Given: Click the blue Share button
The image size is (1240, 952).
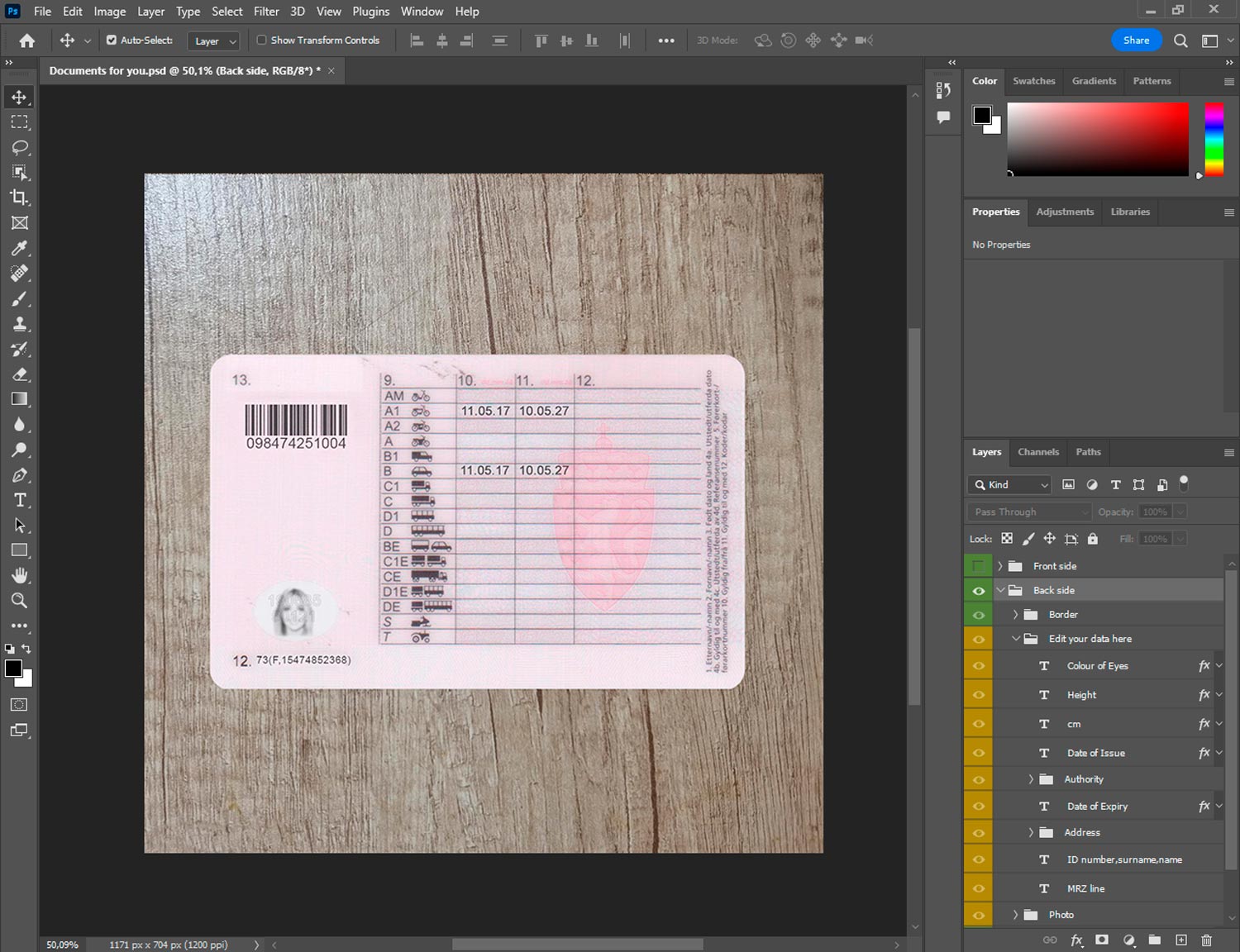Looking at the screenshot, I should (x=1136, y=40).
